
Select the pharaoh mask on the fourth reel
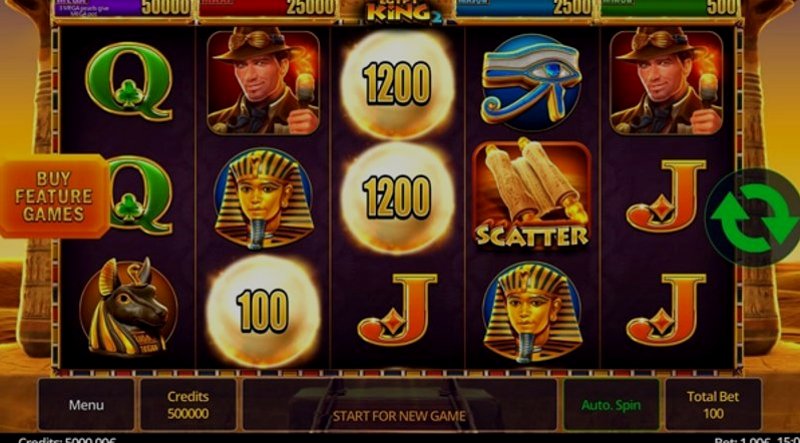click(x=532, y=311)
